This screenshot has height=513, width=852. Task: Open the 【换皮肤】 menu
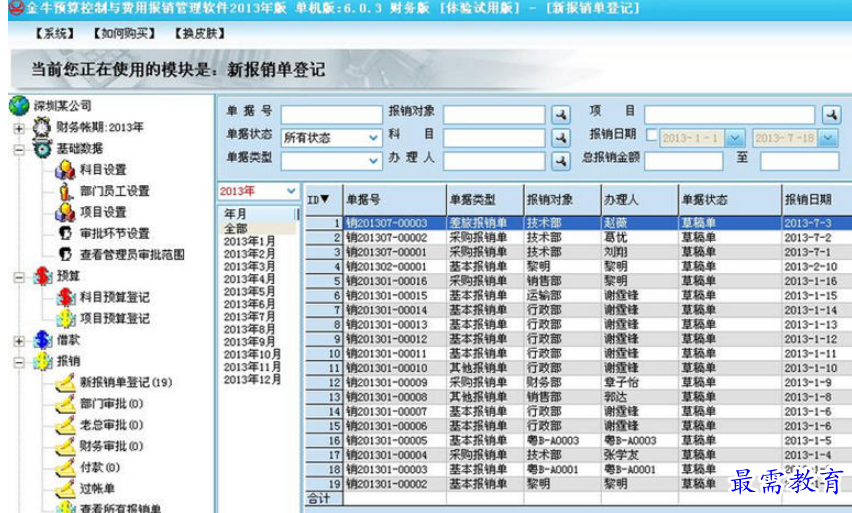tap(198, 33)
